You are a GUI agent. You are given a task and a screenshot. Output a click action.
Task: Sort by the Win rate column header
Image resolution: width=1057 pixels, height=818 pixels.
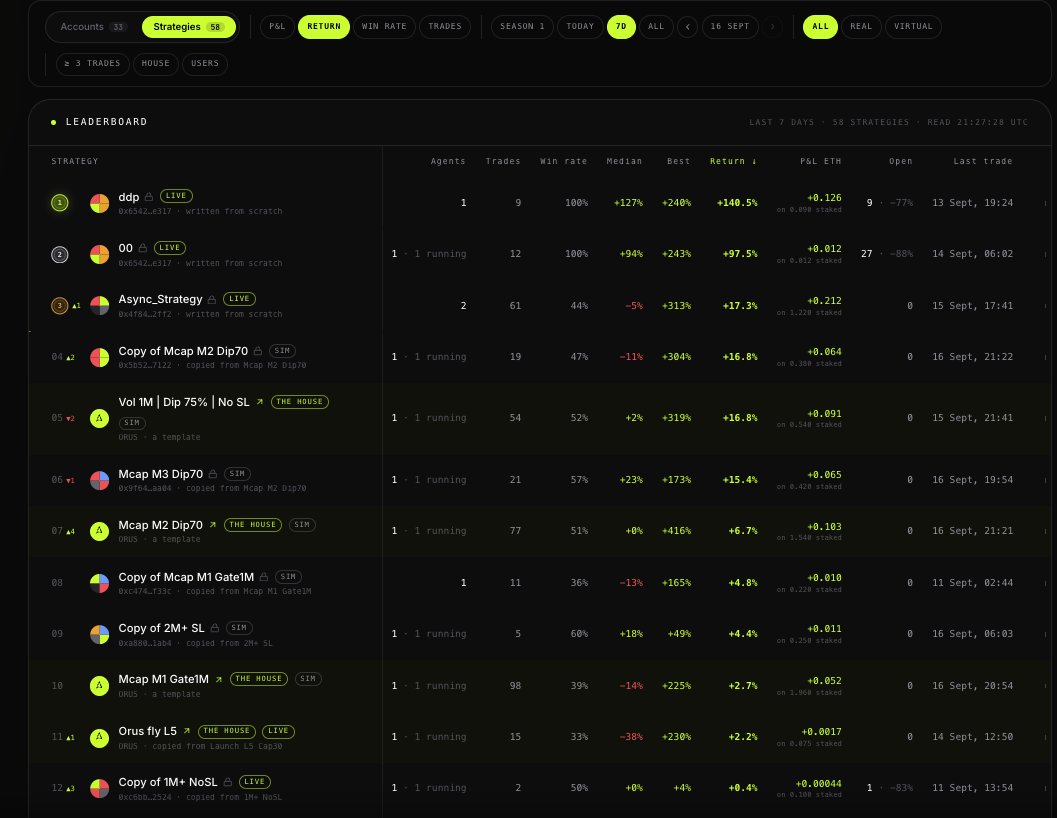(x=564, y=161)
